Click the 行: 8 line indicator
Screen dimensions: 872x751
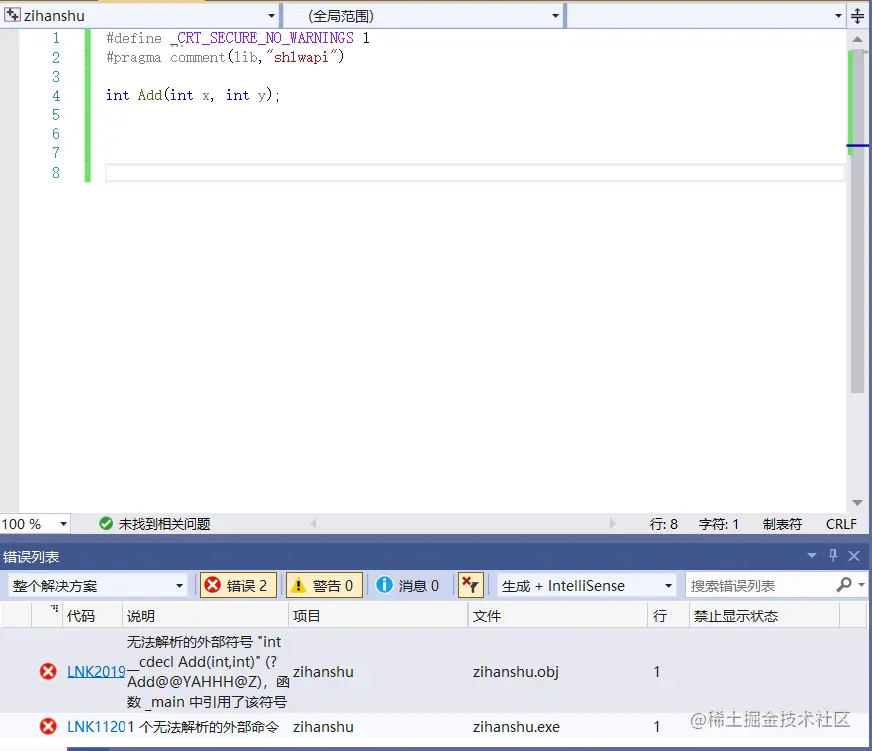pyautogui.click(x=663, y=524)
